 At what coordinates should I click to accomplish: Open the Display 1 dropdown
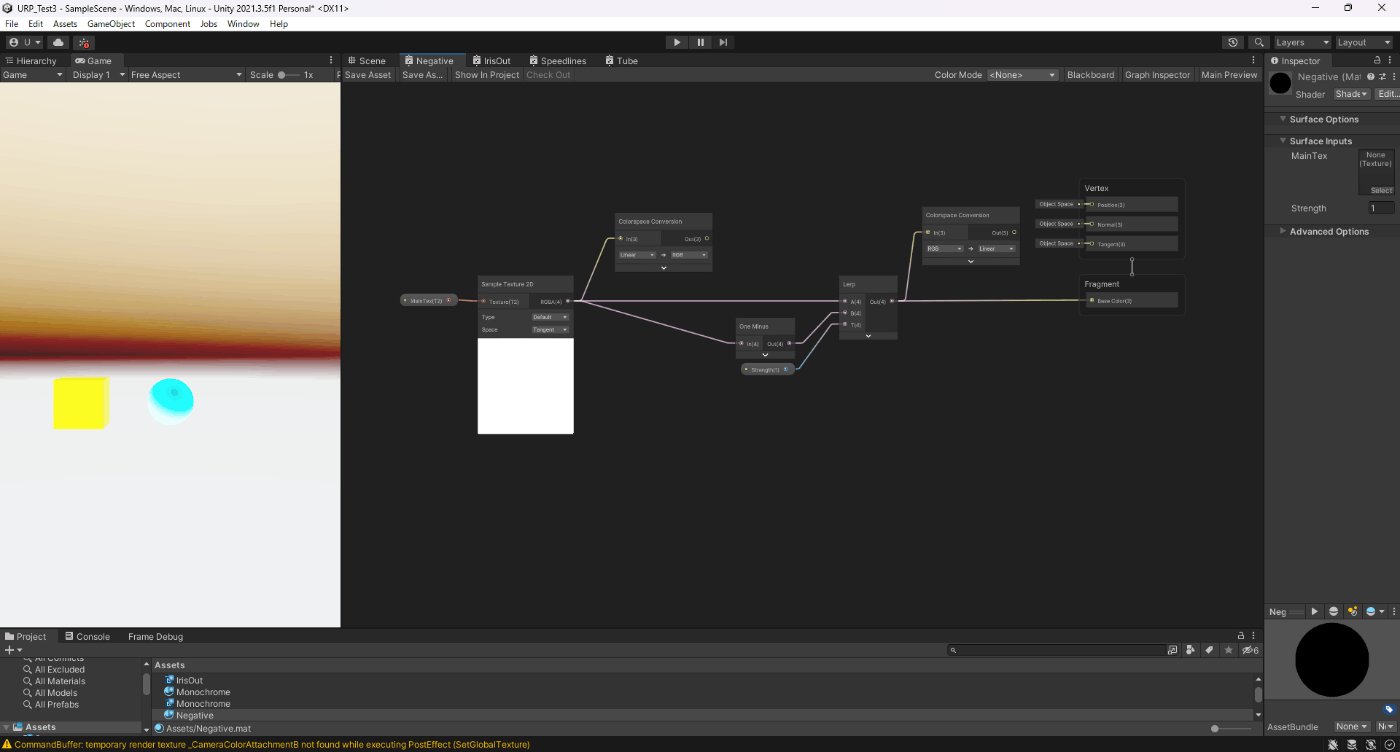pos(99,75)
